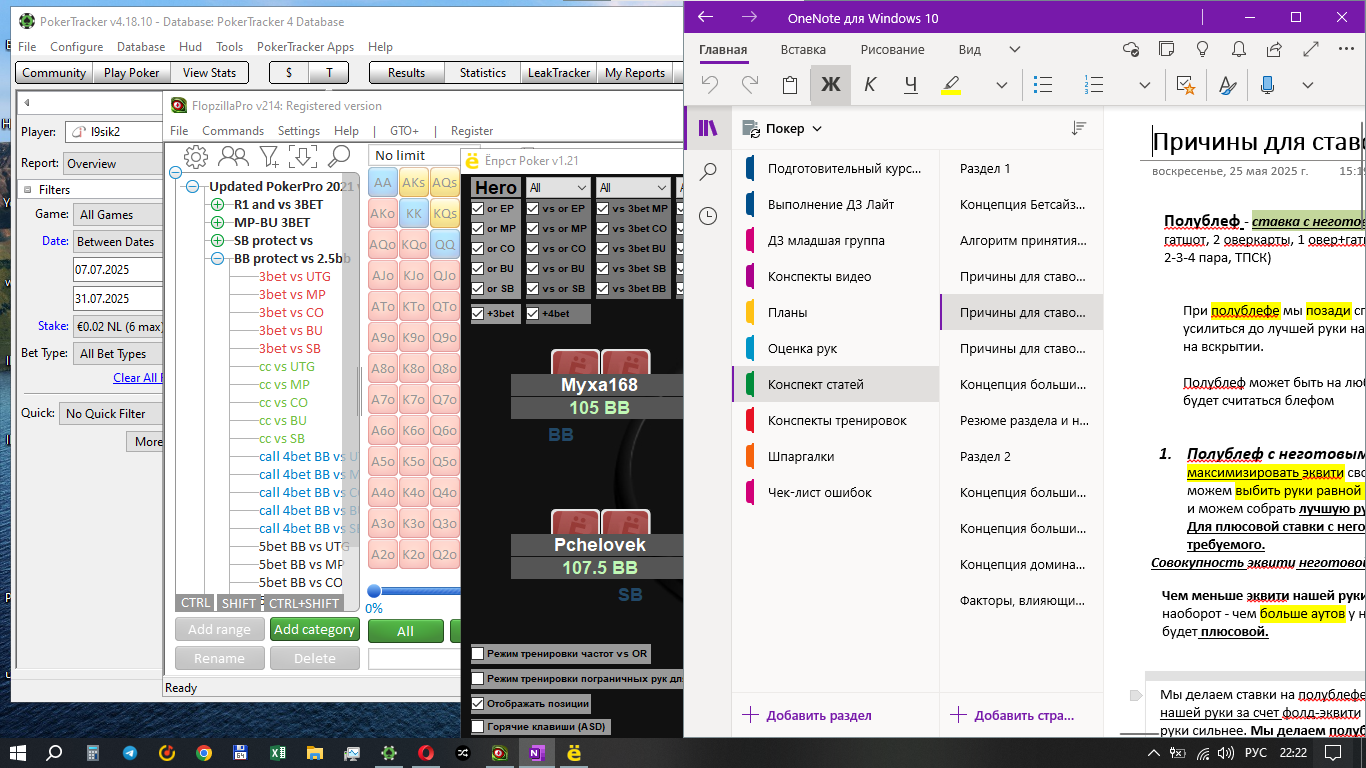Open PokerTracker Report Overview dropdown
Image resolution: width=1366 pixels, height=768 pixels.
click(113, 163)
